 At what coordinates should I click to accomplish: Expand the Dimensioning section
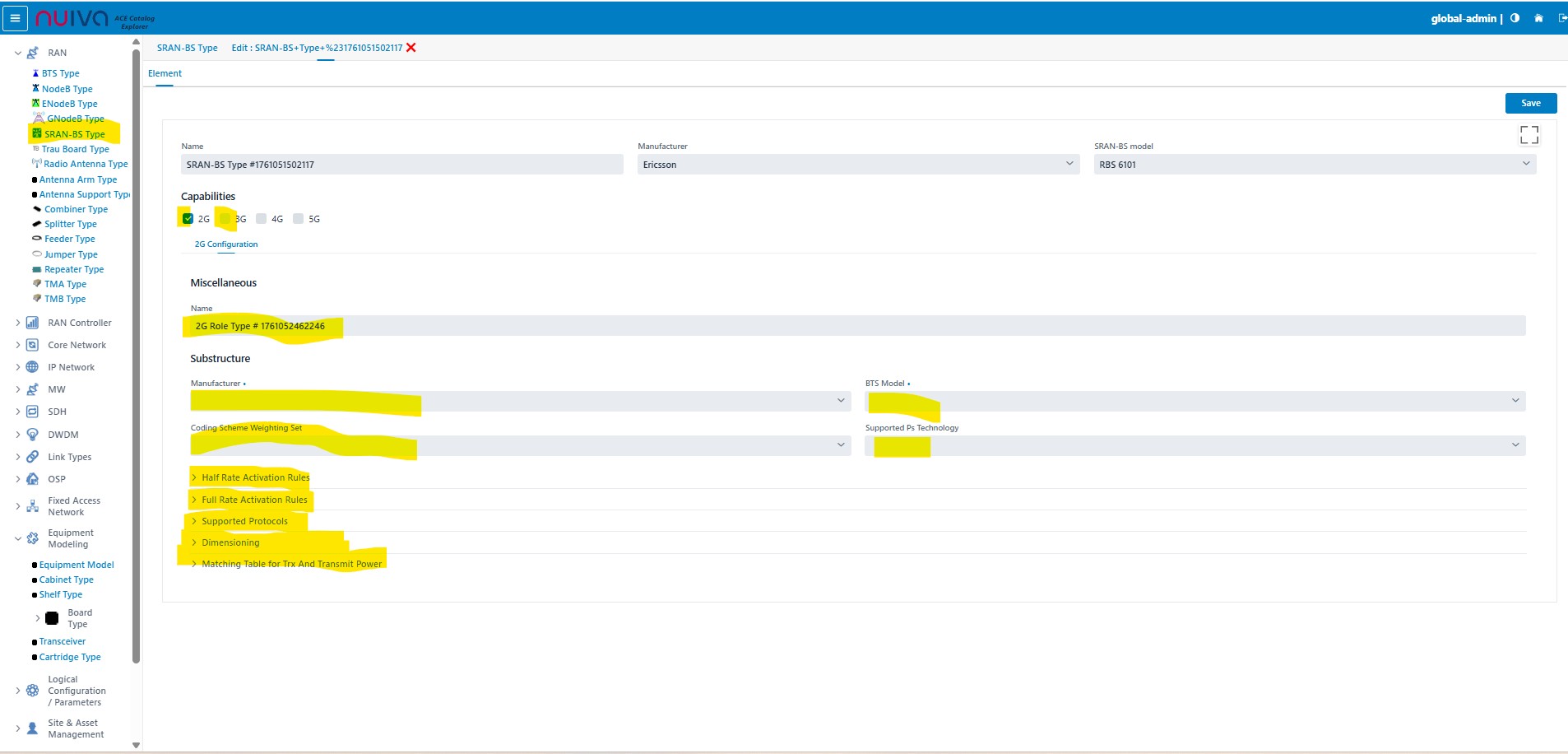point(230,542)
